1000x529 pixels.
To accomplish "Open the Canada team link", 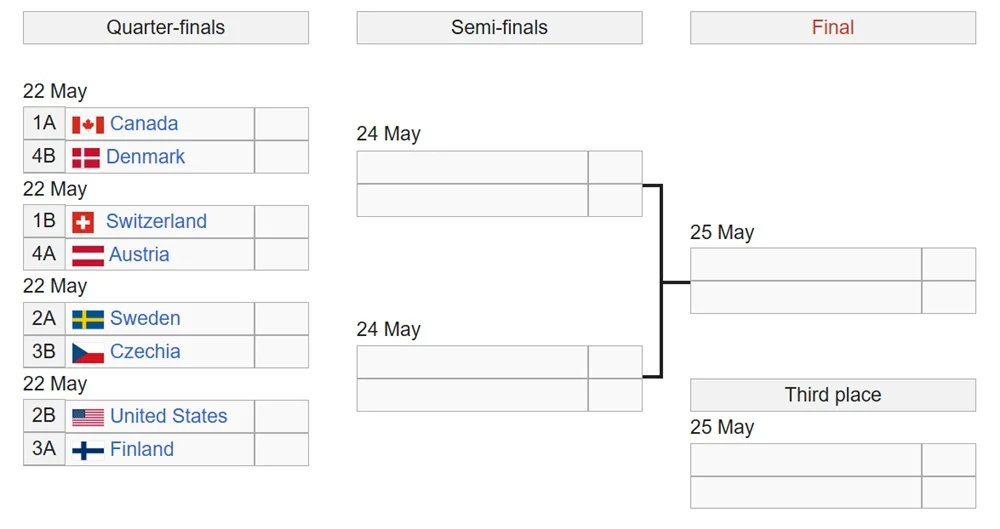I will click(144, 124).
